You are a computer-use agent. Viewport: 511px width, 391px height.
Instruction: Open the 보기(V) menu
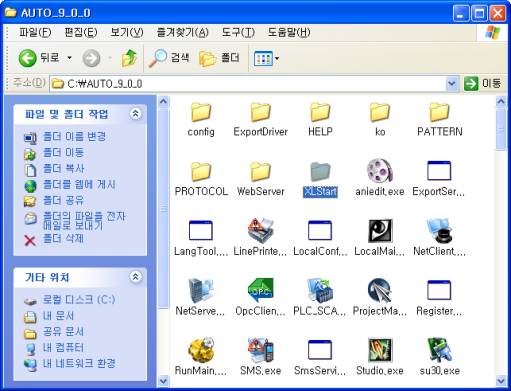127,32
